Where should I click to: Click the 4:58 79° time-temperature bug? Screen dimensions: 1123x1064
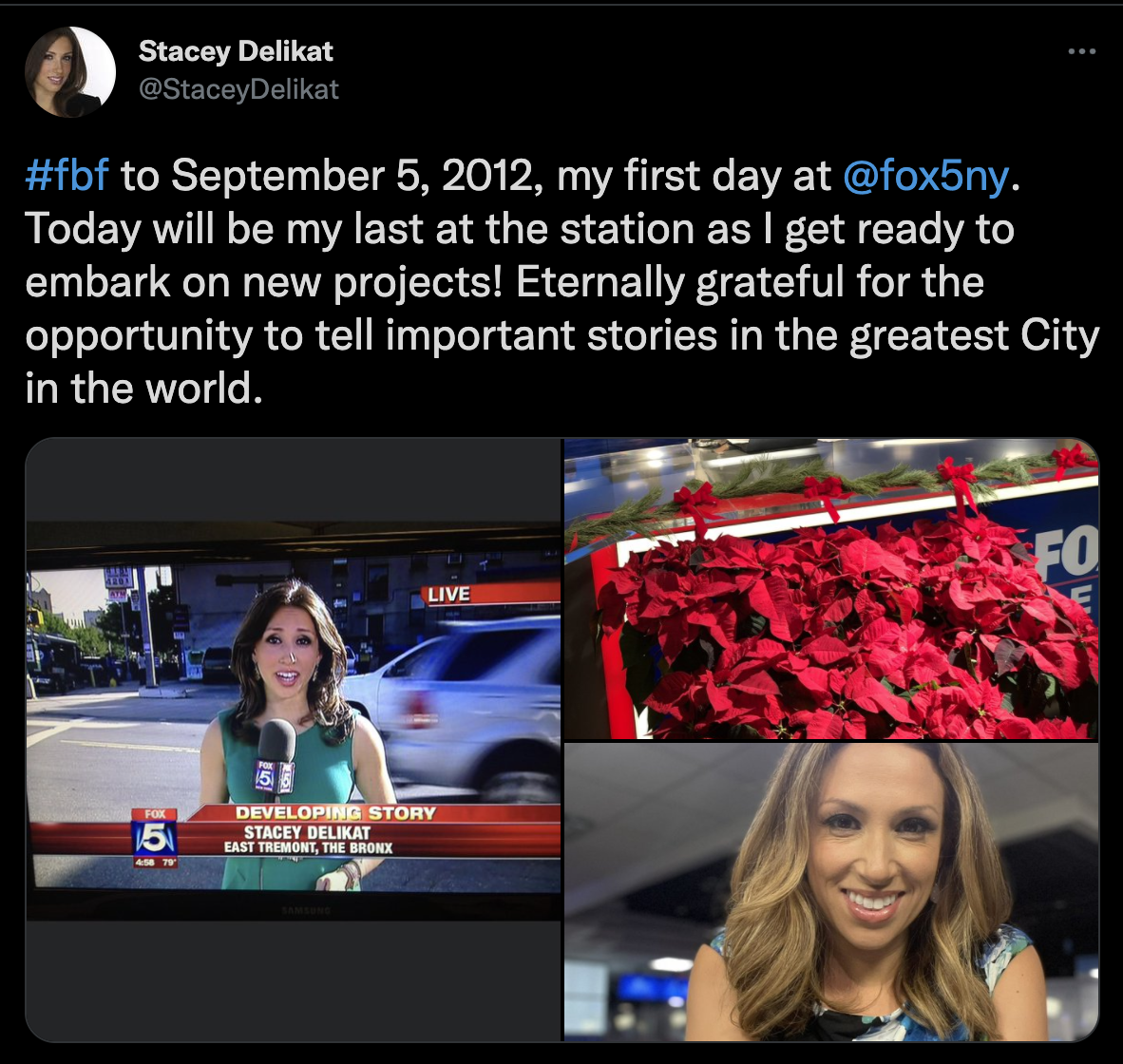(155, 862)
